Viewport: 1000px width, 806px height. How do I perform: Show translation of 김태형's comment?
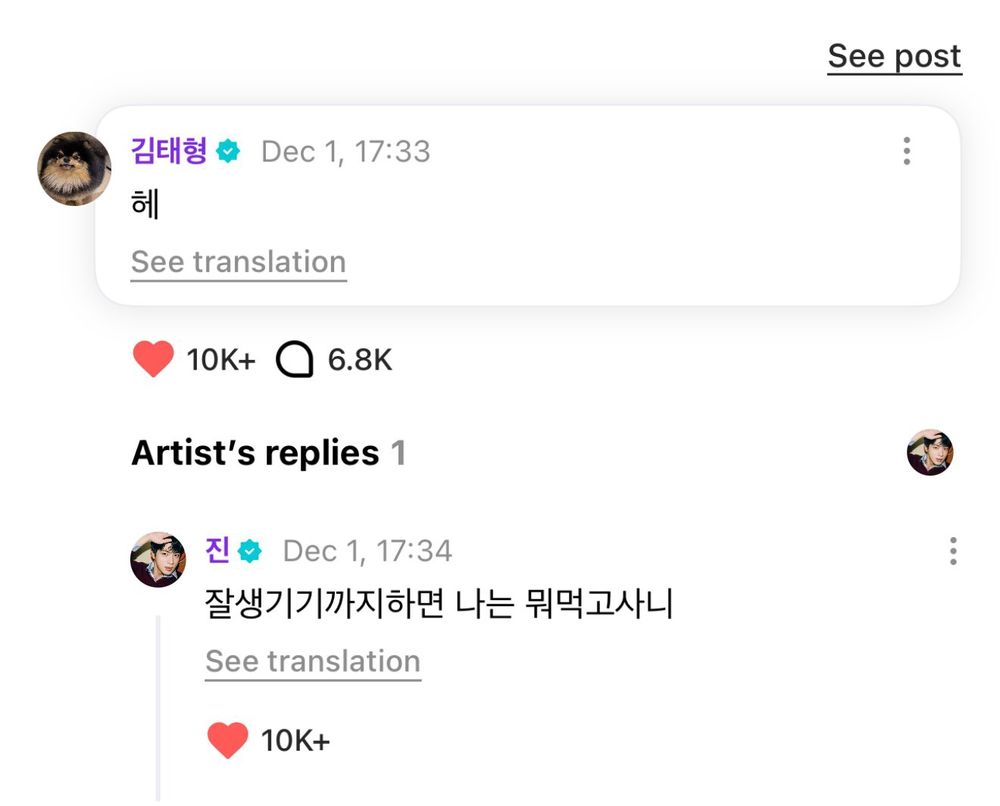pyautogui.click(x=238, y=262)
